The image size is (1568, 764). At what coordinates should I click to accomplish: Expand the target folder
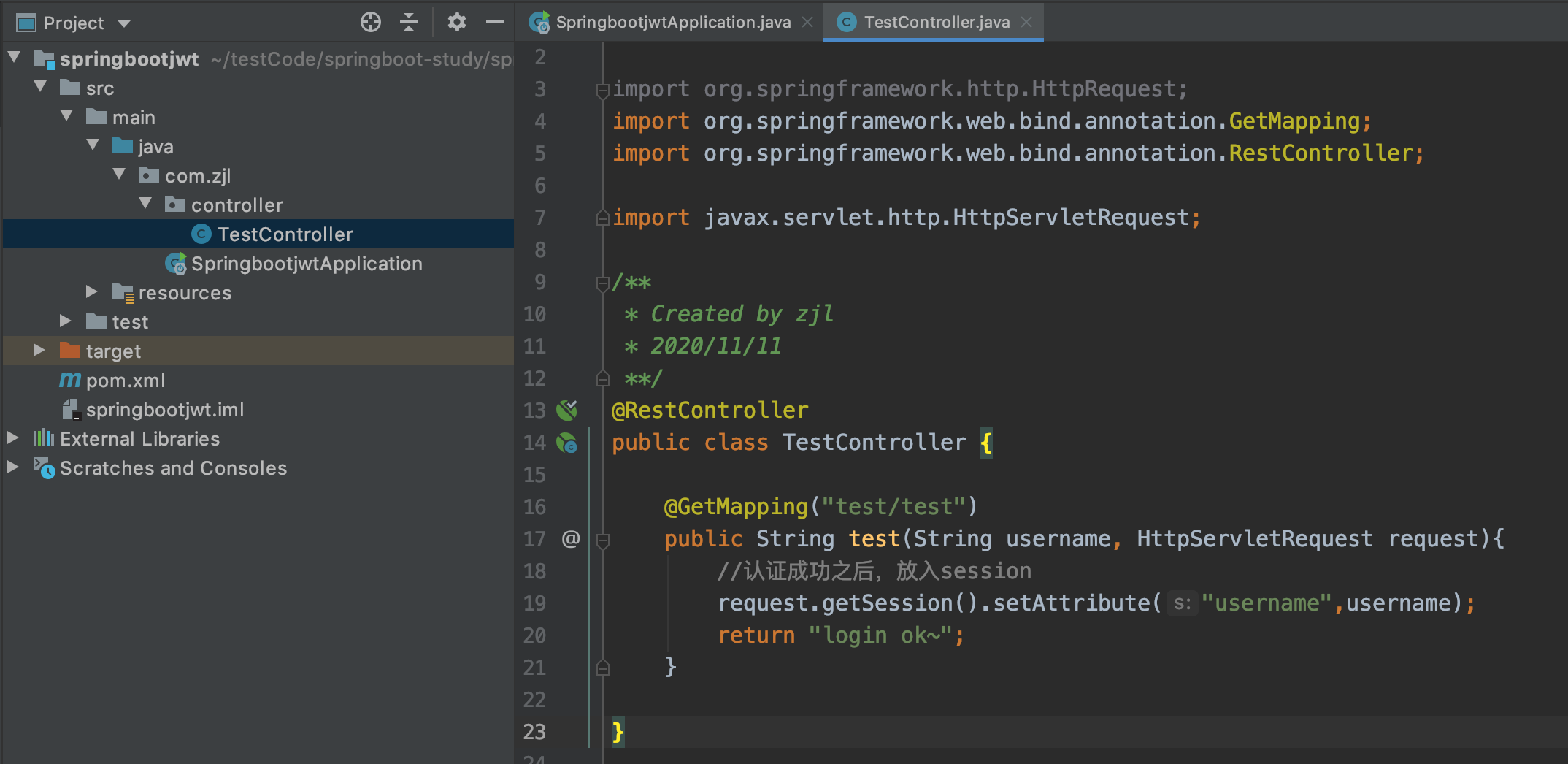point(39,350)
